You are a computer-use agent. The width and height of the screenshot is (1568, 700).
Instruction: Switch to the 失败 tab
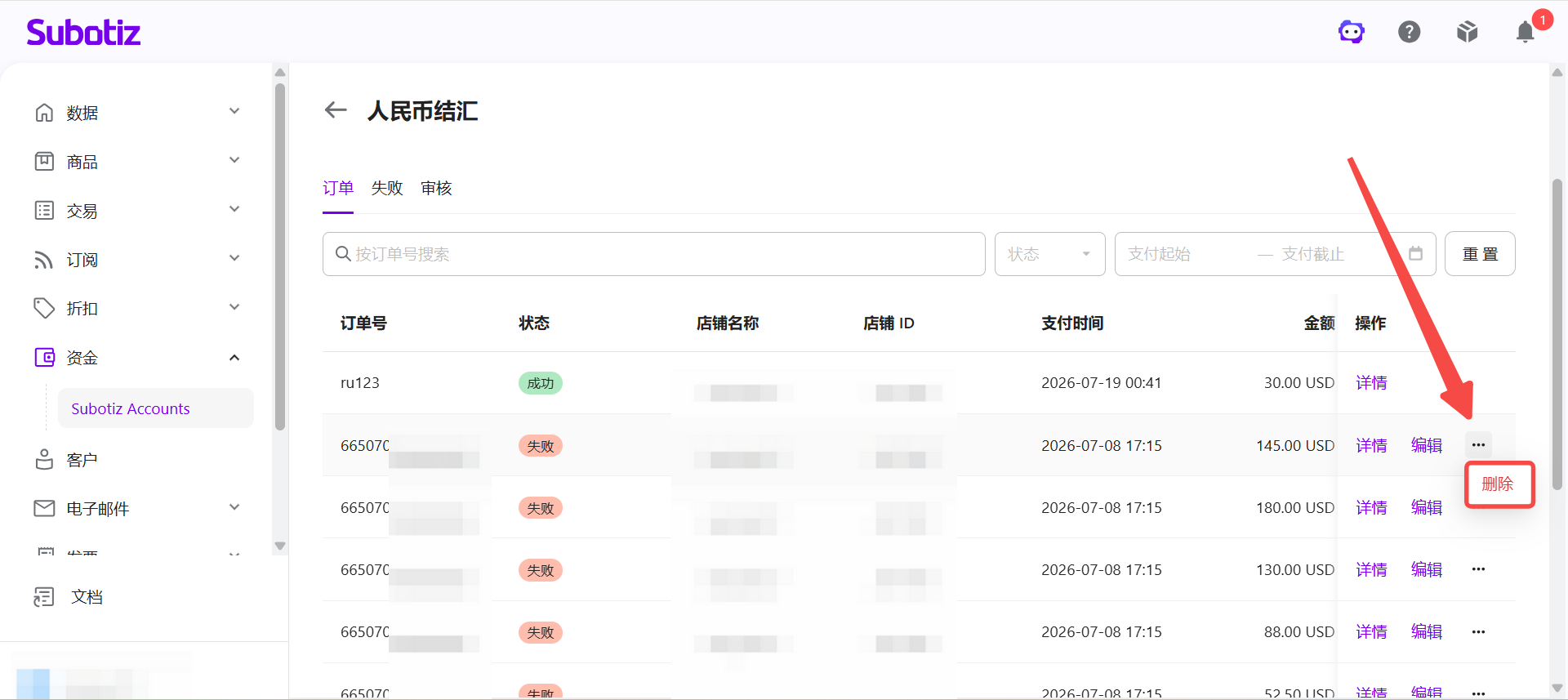[387, 188]
